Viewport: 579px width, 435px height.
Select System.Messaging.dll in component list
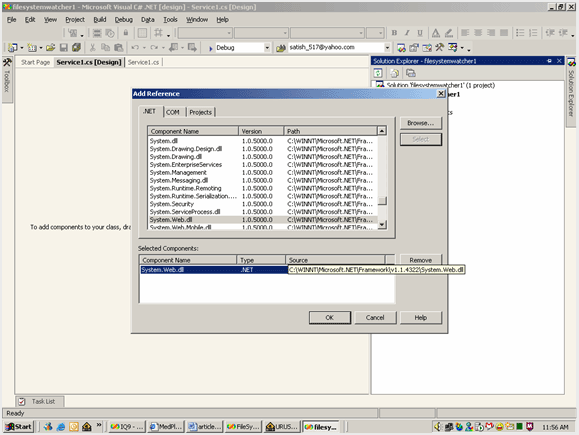tap(263, 180)
